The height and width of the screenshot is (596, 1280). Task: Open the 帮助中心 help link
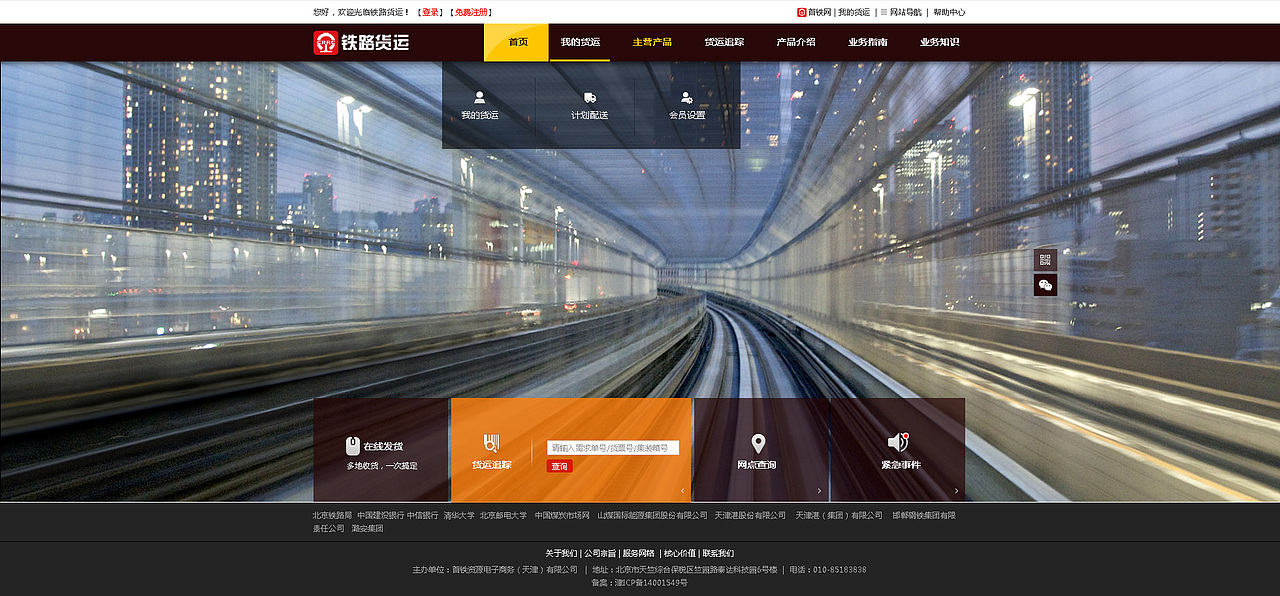click(x=949, y=13)
